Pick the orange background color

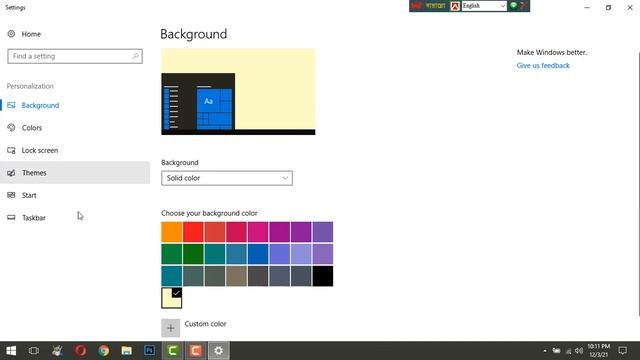point(171,232)
